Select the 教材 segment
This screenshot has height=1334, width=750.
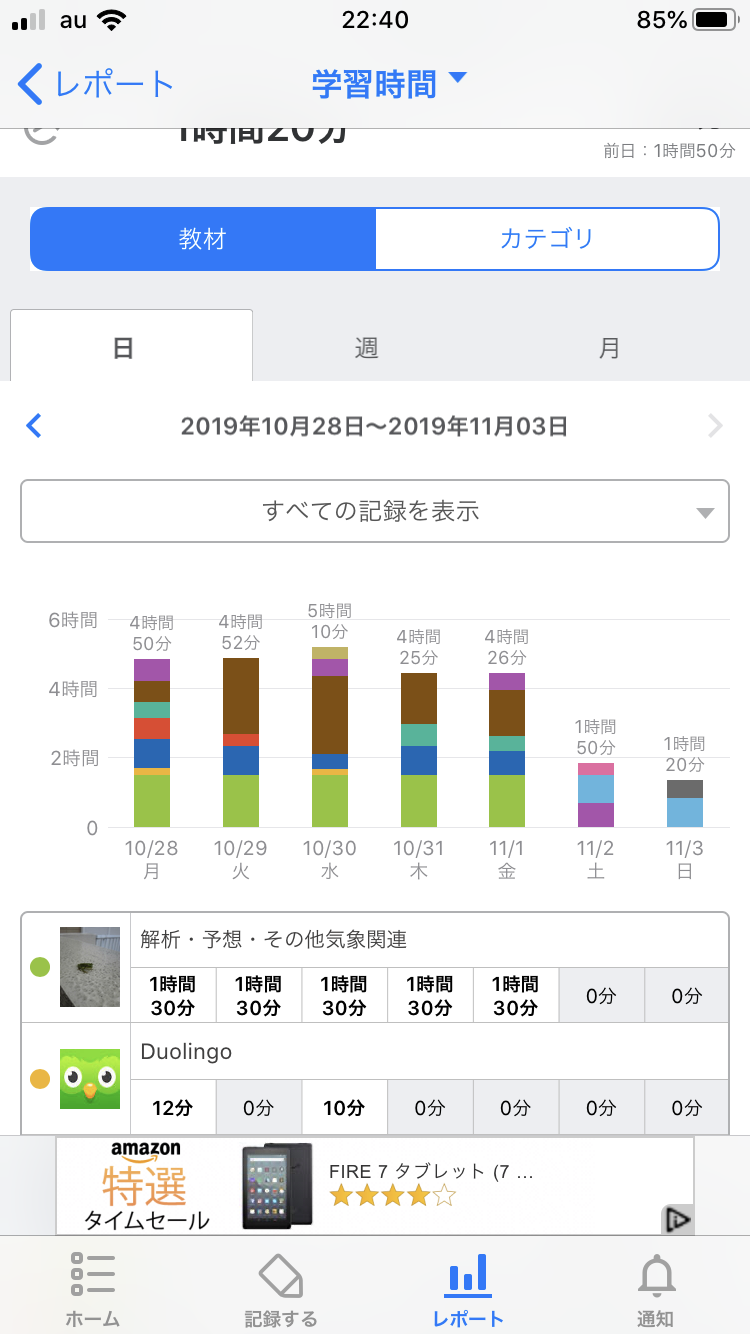click(x=203, y=239)
